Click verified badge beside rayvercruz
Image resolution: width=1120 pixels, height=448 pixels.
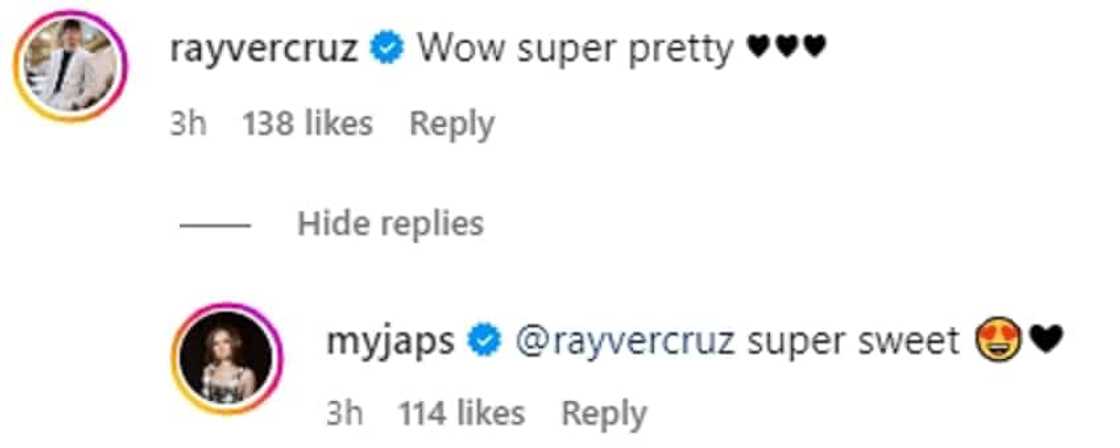coord(386,48)
